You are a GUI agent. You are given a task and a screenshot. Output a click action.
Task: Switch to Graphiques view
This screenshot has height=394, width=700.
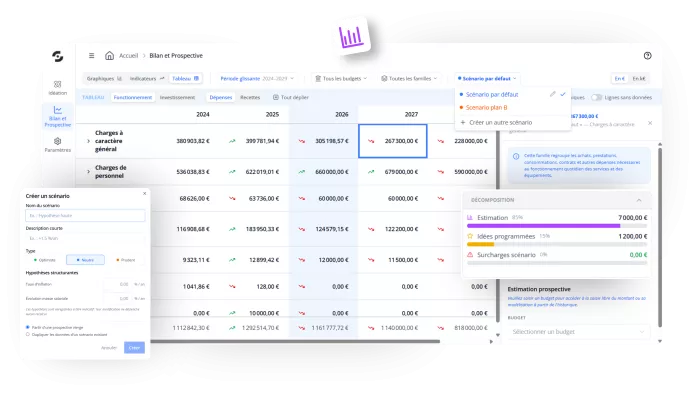104,79
